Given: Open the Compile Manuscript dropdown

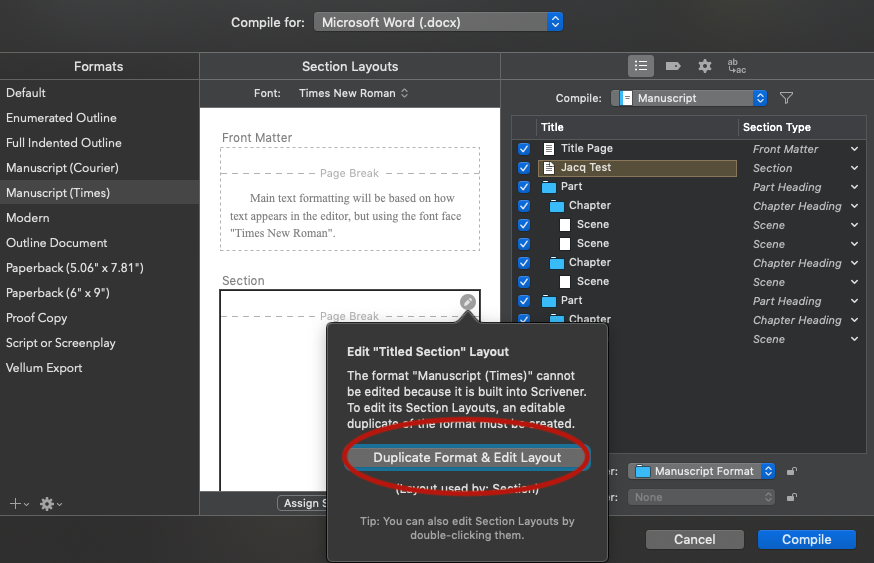Looking at the screenshot, I should pyautogui.click(x=689, y=98).
